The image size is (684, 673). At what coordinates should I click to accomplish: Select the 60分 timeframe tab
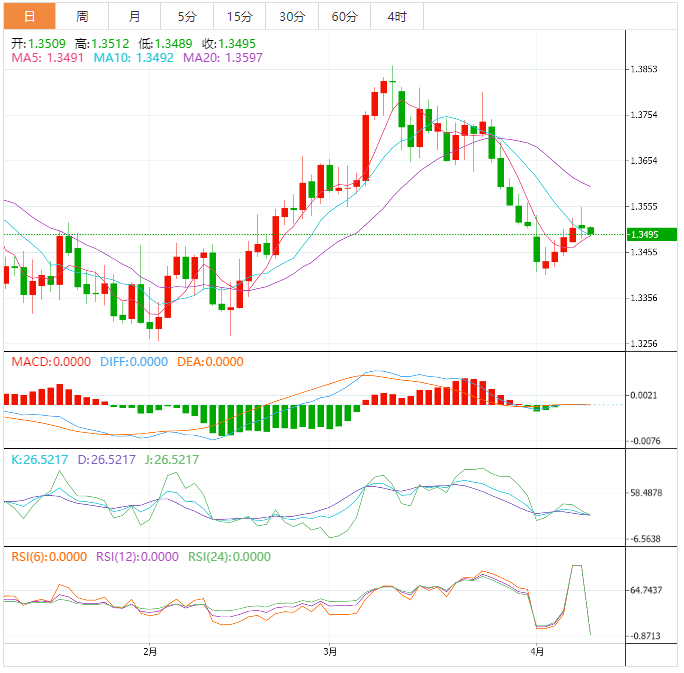click(344, 16)
